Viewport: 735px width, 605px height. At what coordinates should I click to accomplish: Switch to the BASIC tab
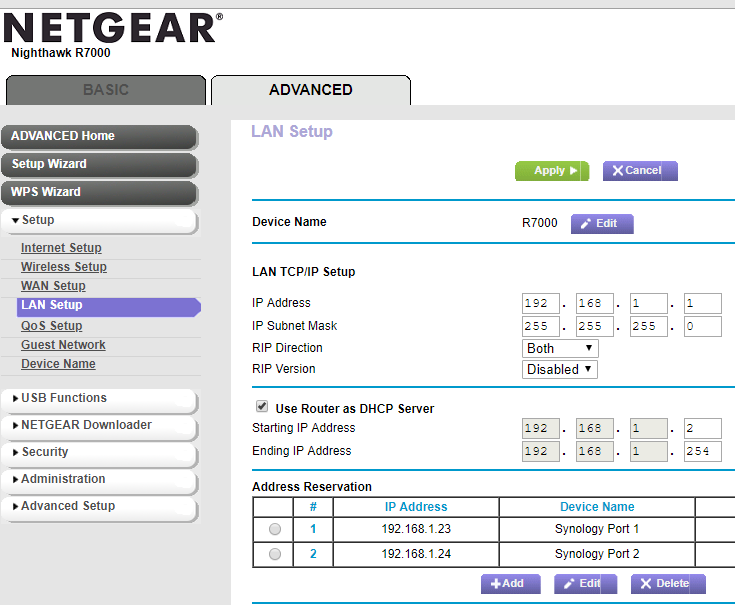[106, 90]
